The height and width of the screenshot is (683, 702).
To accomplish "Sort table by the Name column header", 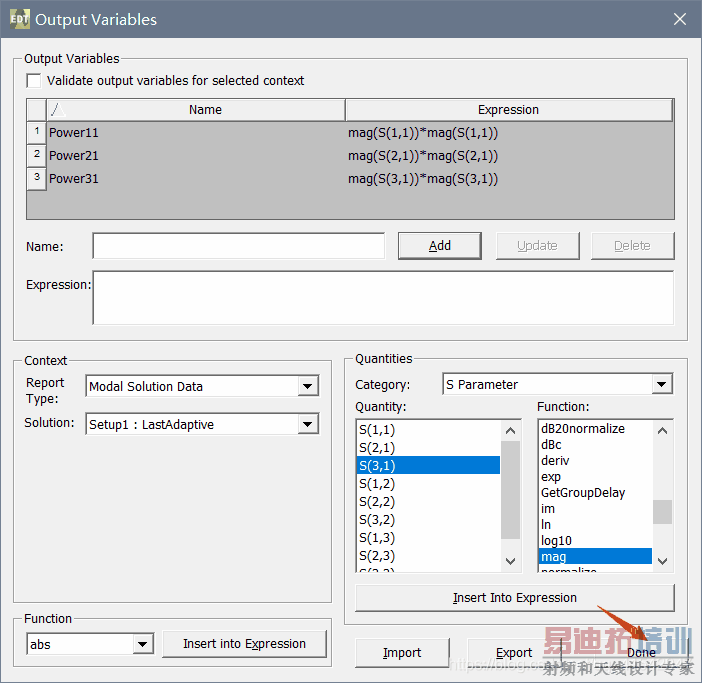I will pos(196,110).
